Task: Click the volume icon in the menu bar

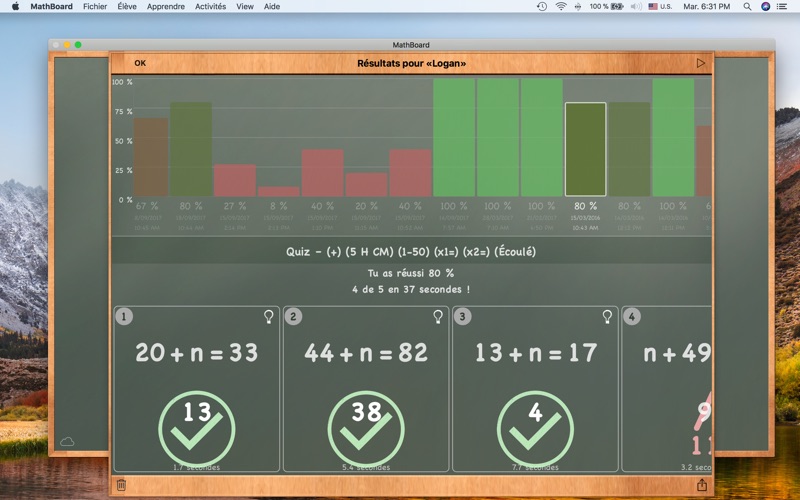Action: [x=636, y=6]
